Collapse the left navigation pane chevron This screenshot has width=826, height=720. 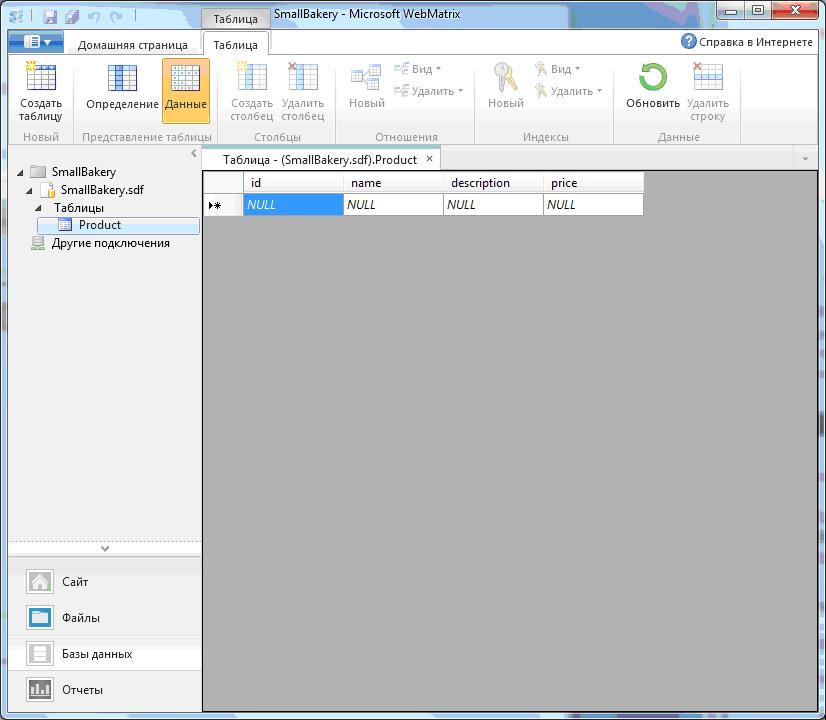point(194,153)
